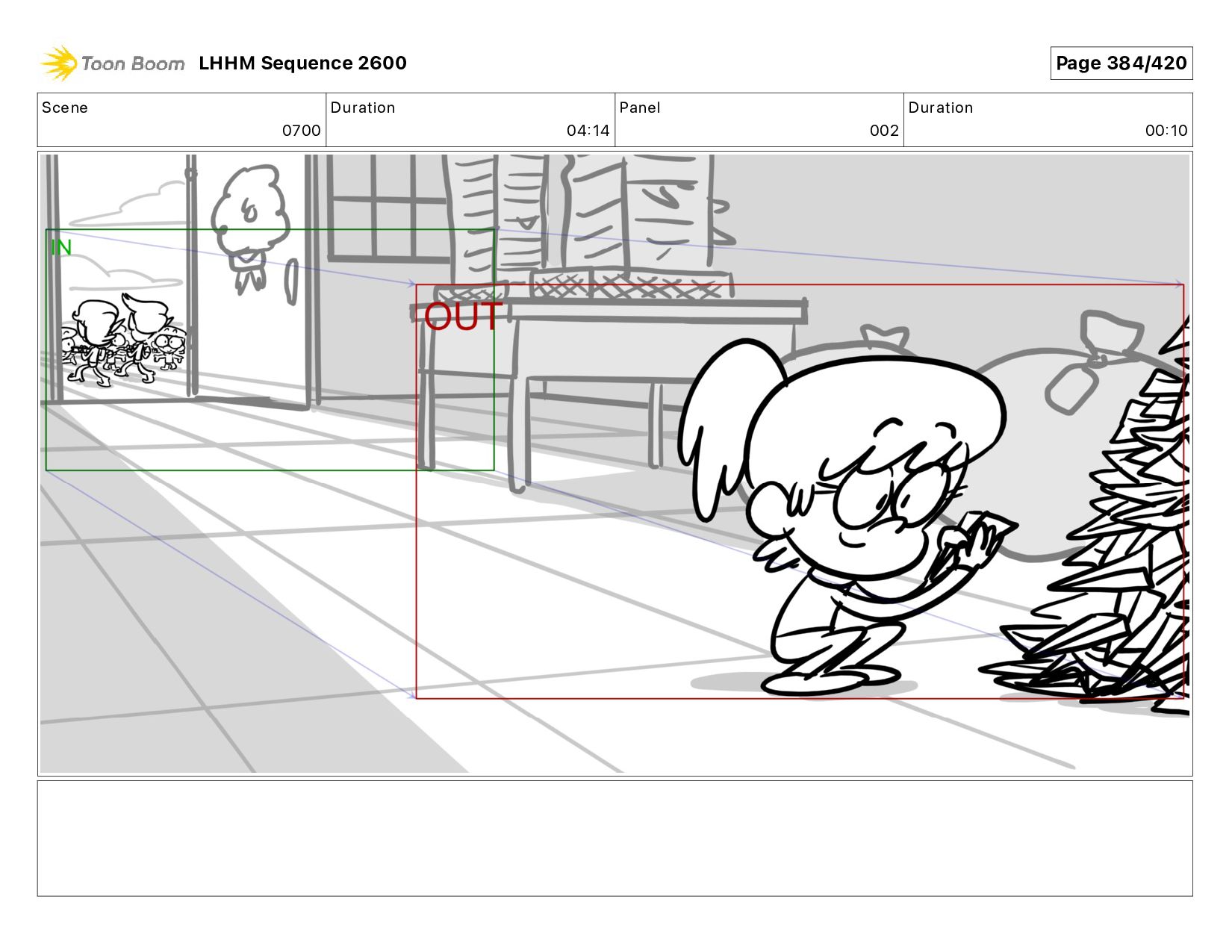The image size is (1232, 952).
Task: Click the 'Page 384/420' page indicator
Action: pos(1121,63)
